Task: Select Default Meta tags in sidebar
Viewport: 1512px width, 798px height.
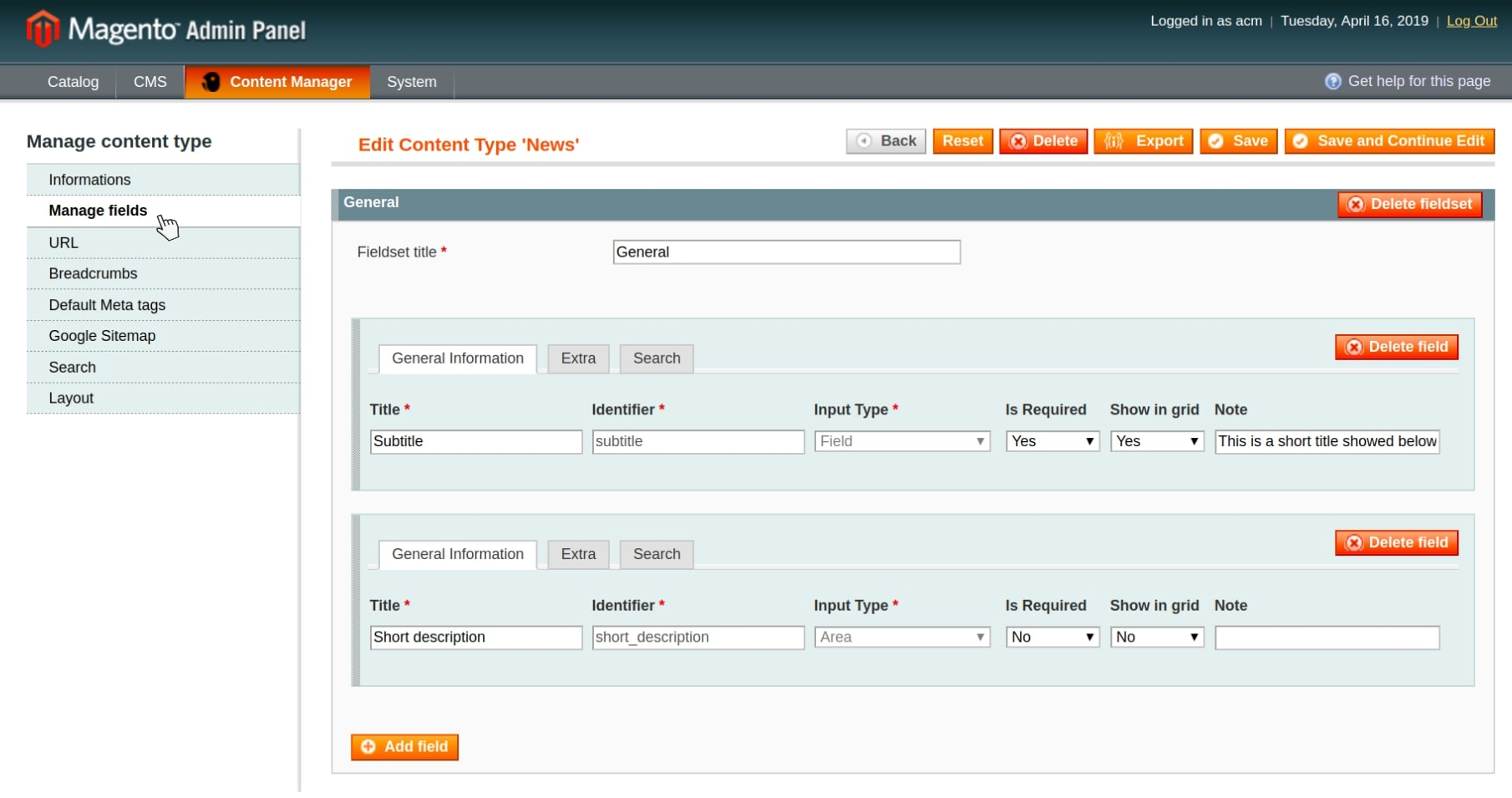Action: tap(107, 305)
